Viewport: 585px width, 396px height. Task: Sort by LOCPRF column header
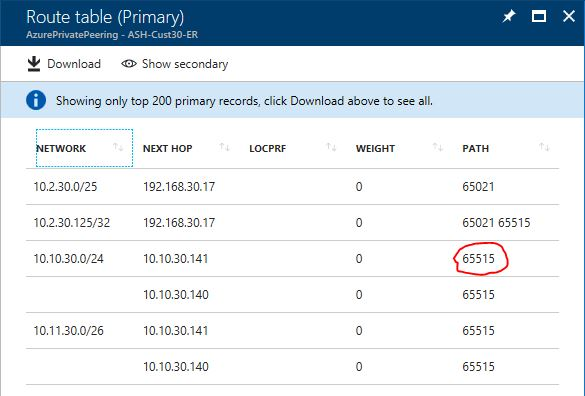click(x=268, y=149)
